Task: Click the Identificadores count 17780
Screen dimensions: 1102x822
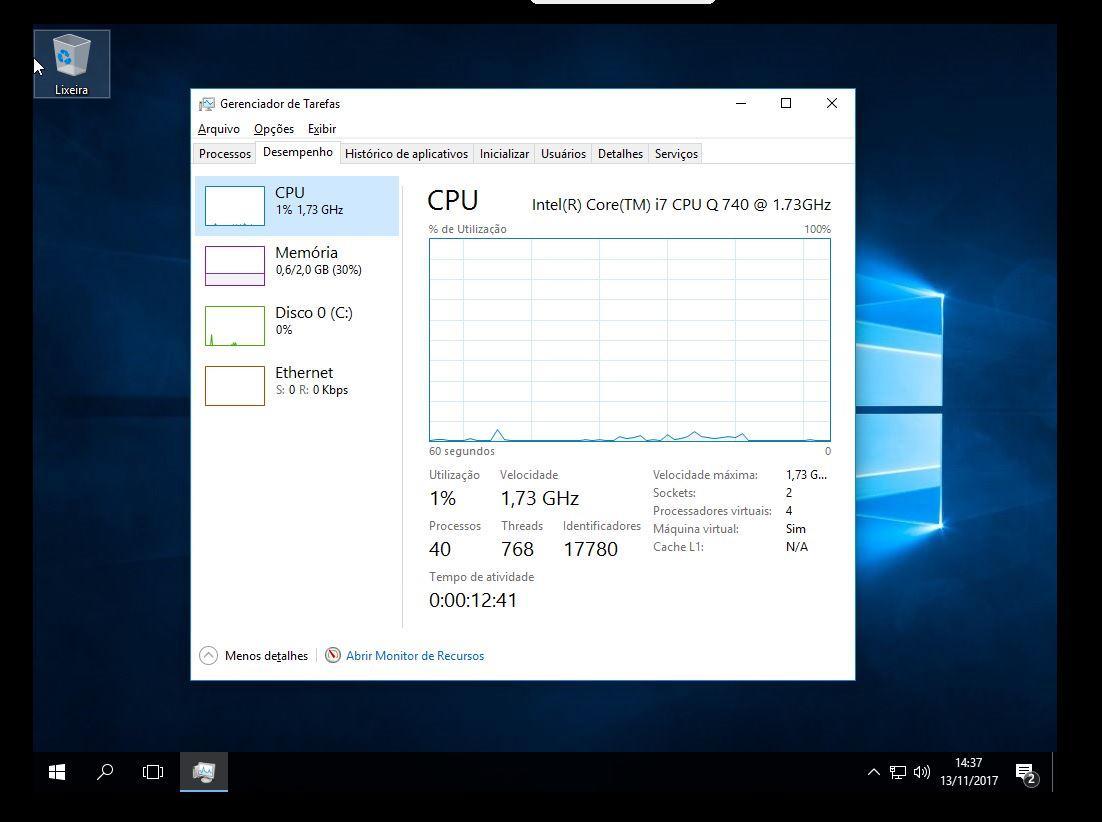Action: click(x=590, y=549)
